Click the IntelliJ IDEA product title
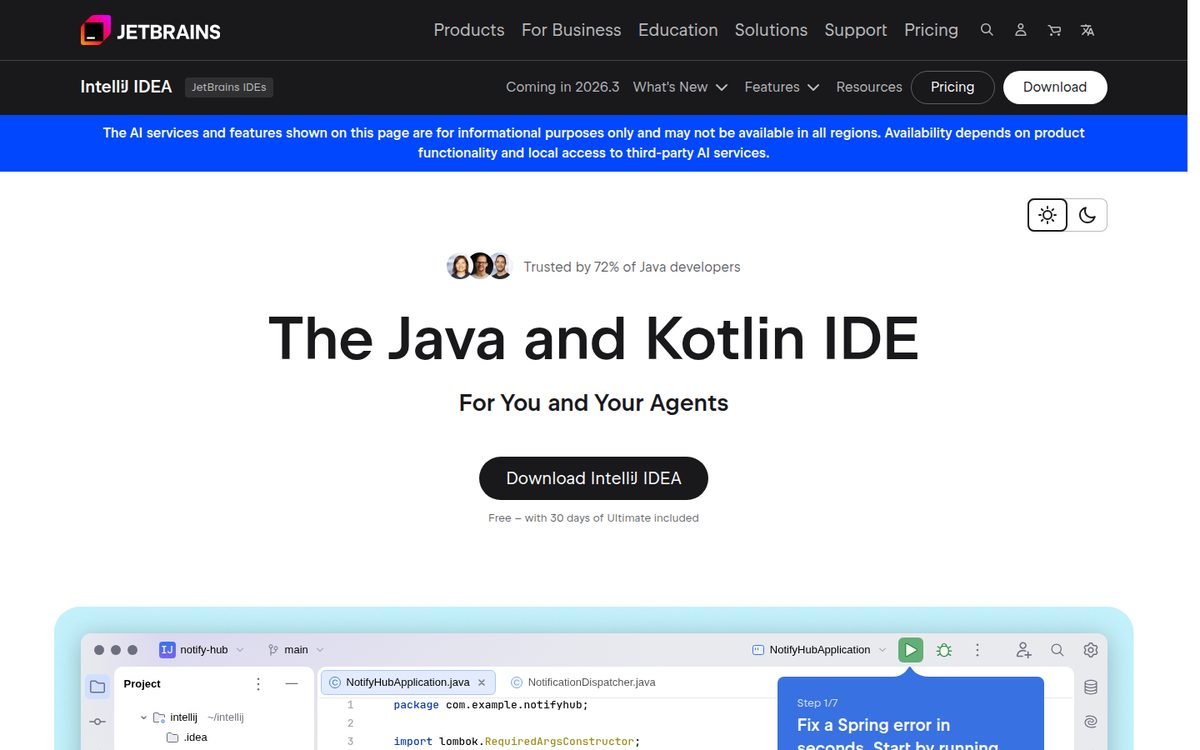1200x750 pixels. point(126,87)
